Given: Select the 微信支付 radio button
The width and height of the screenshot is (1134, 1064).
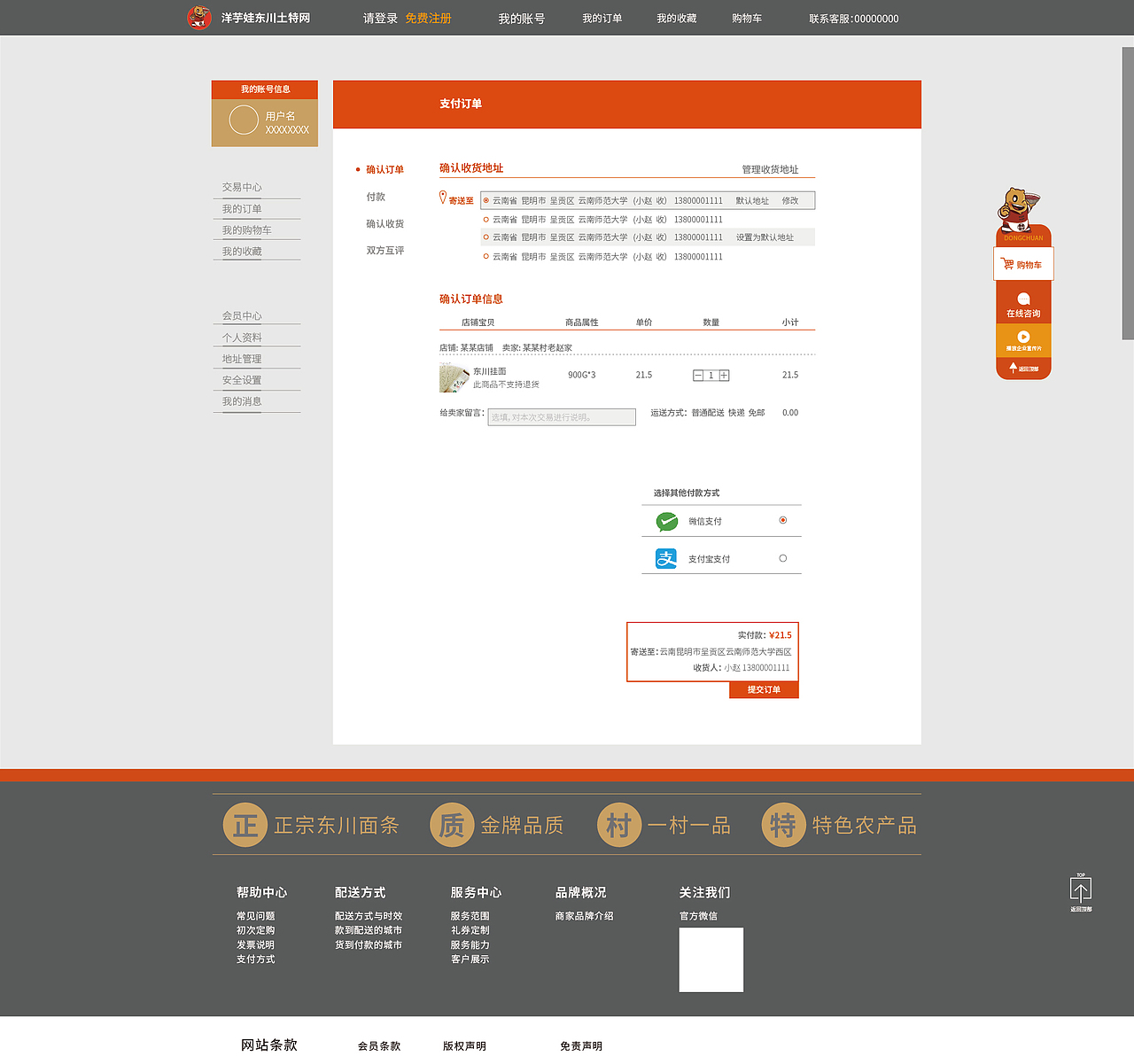Looking at the screenshot, I should tap(783, 520).
